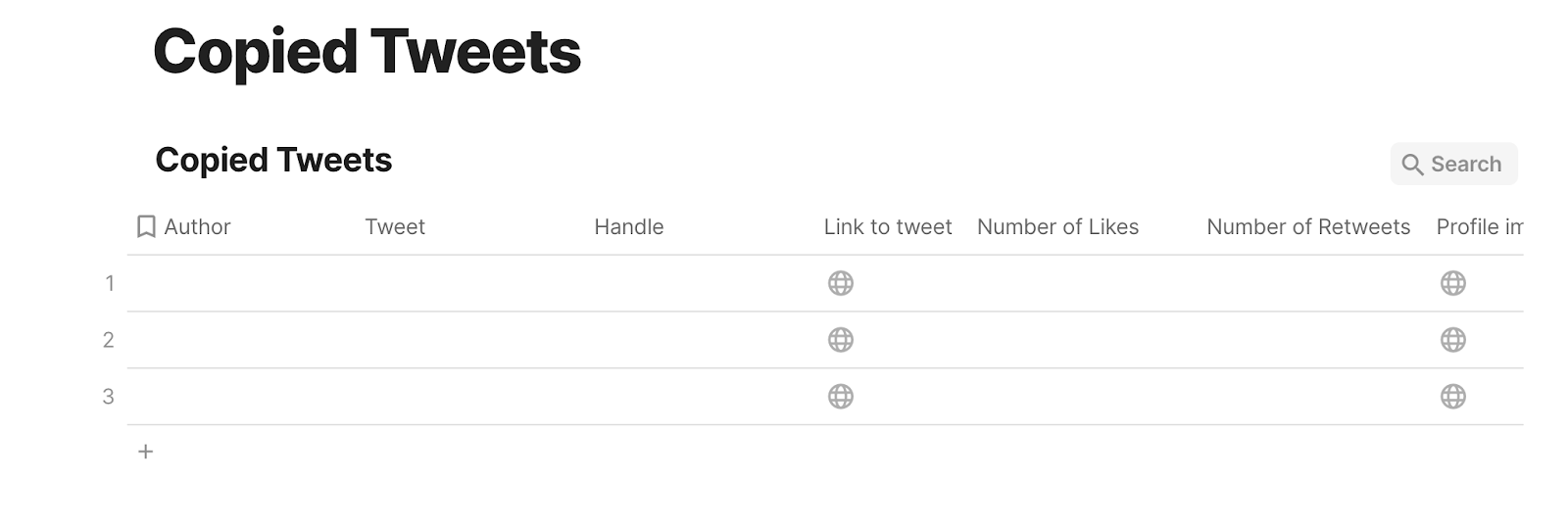Image resolution: width=1568 pixels, height=528 pixels.
Task: Open the Tweet column header menu
Action: (395, 227)
